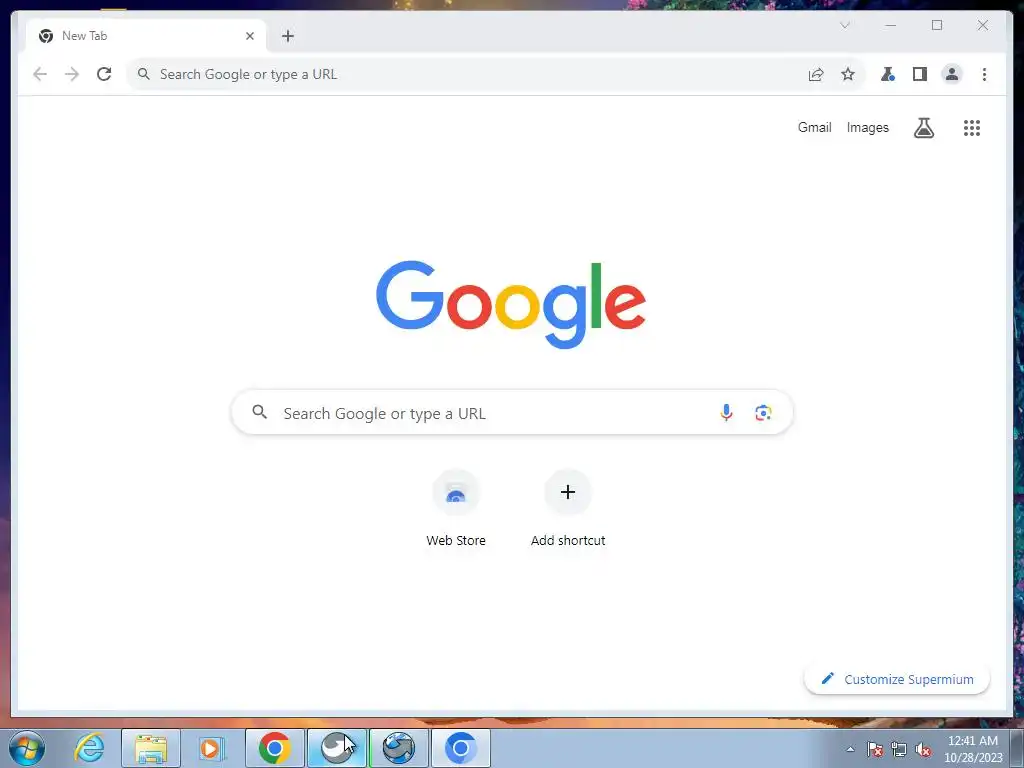Open the tab search chevron

click(x=844, y=25)
